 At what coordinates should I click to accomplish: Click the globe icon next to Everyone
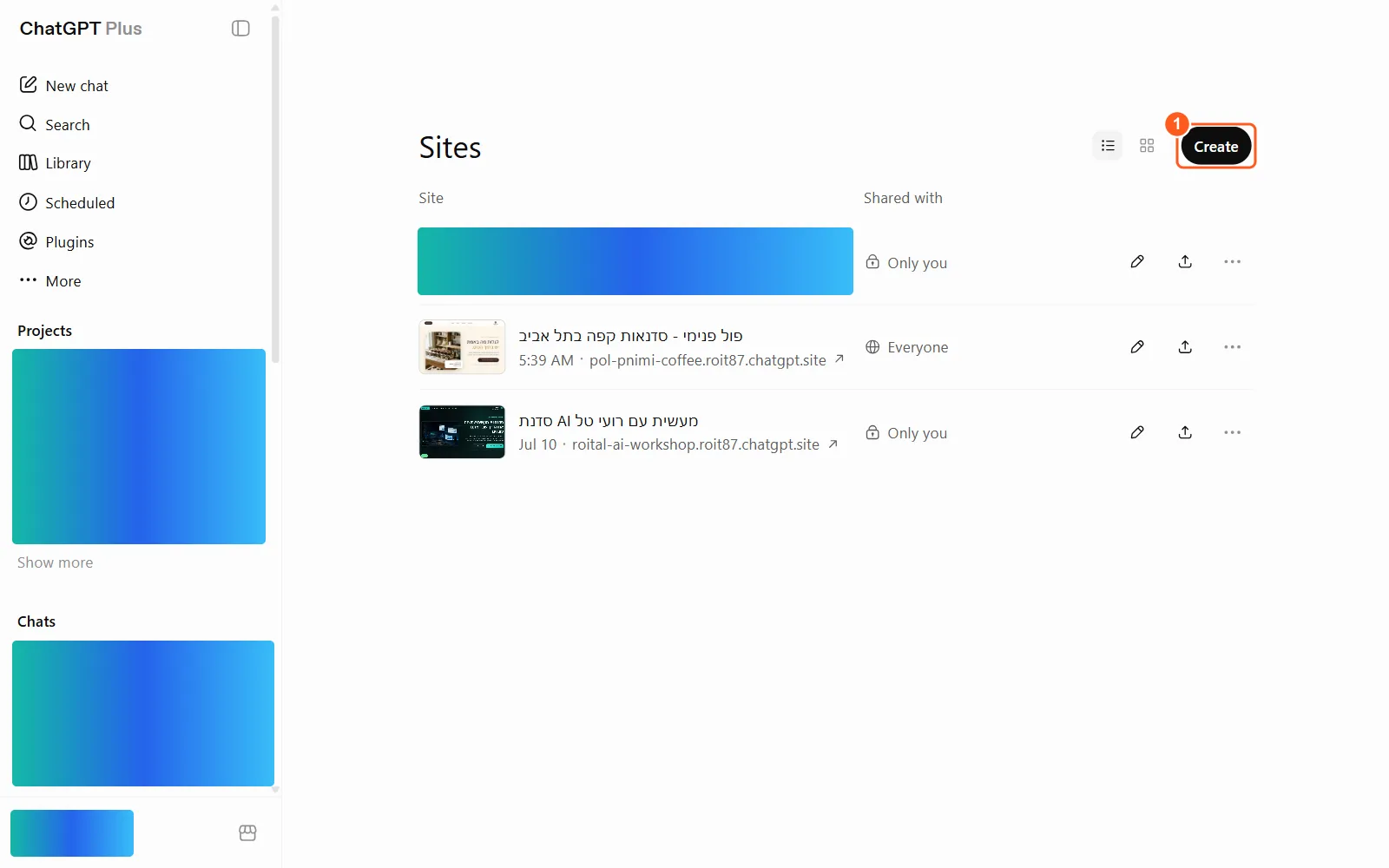point(872,347)
